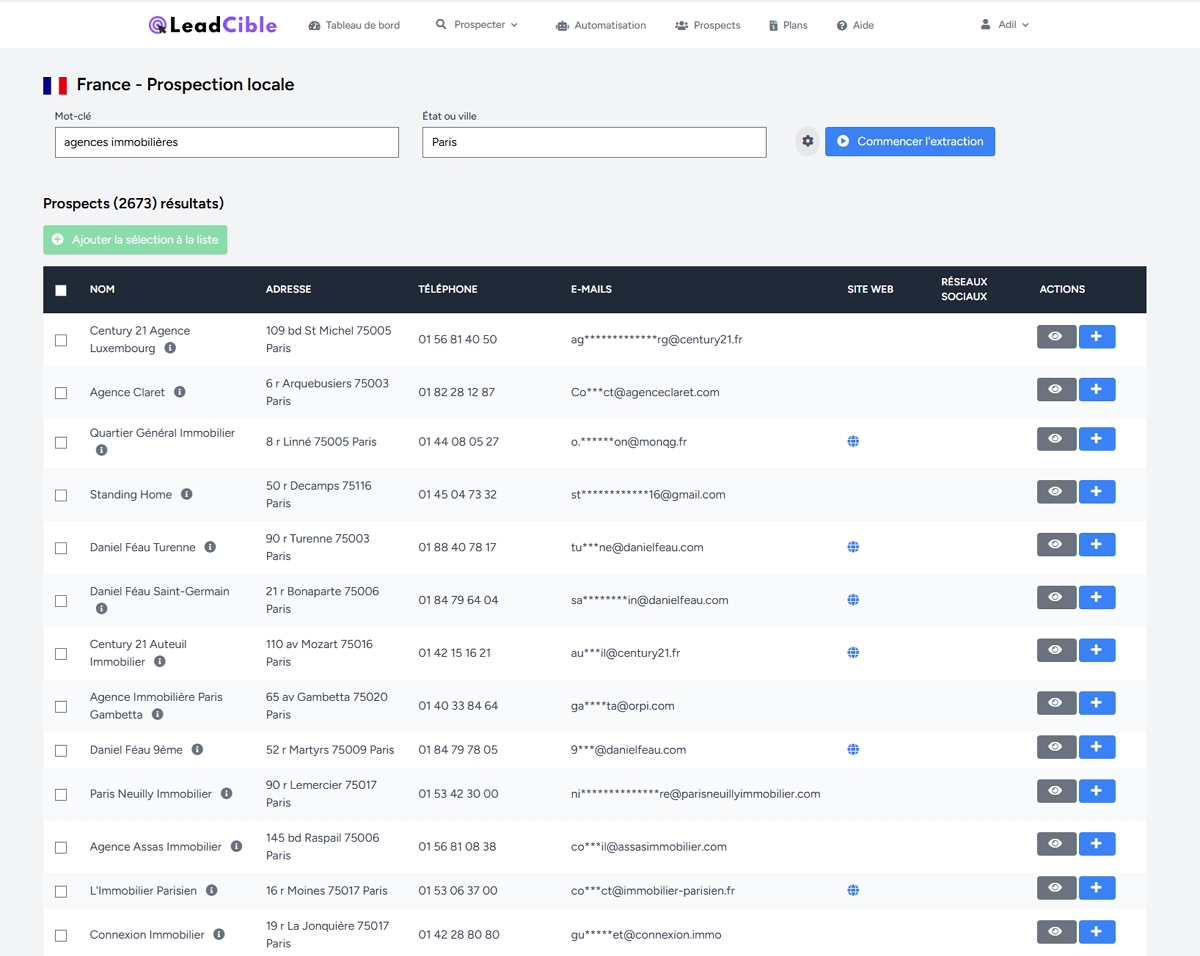
Task: Open the Adil user account dropdown
Action: (1005, 25)
